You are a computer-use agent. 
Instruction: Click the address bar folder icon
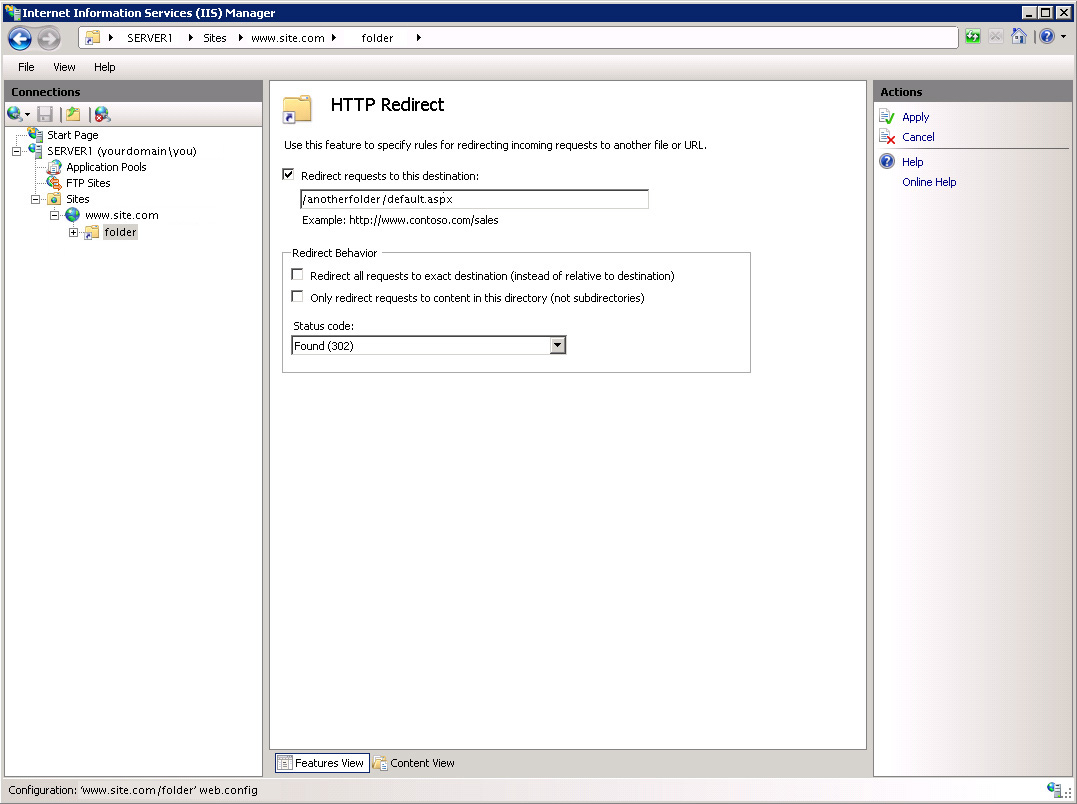92,38
